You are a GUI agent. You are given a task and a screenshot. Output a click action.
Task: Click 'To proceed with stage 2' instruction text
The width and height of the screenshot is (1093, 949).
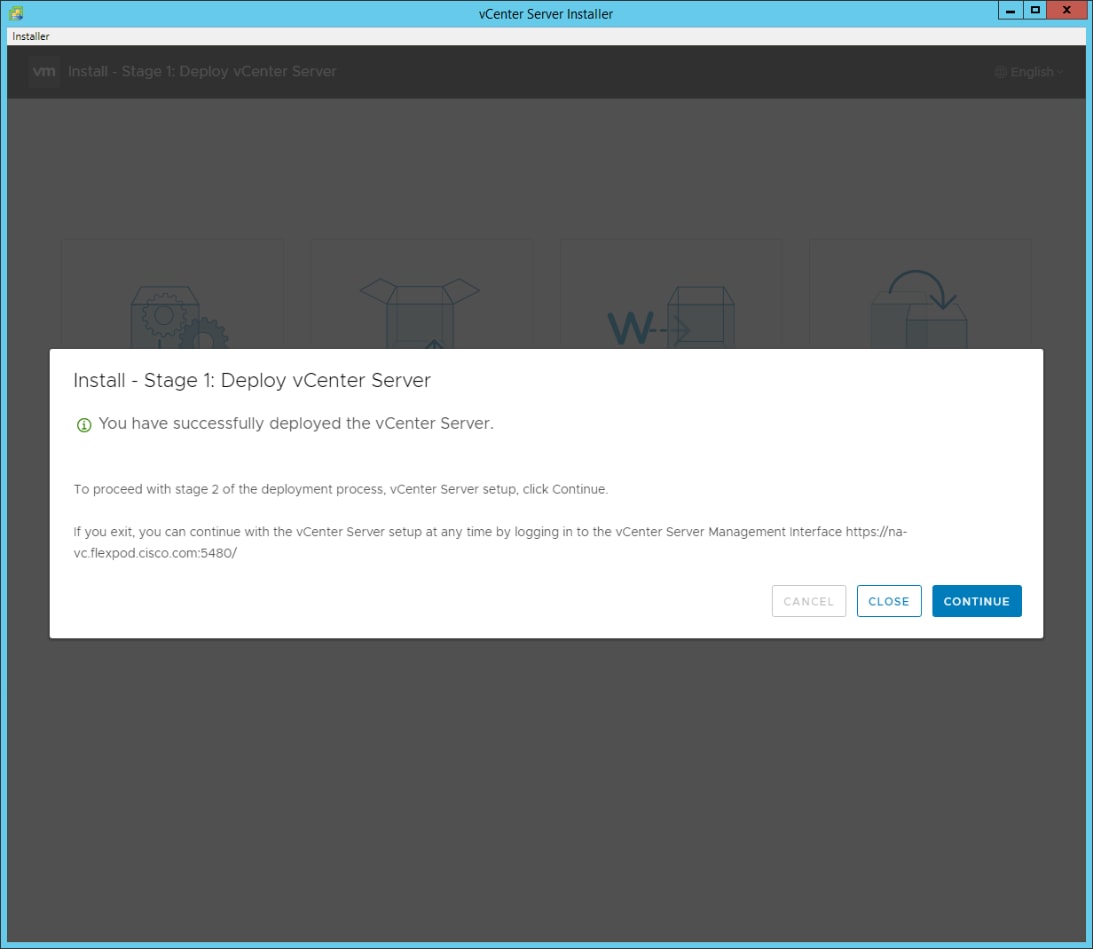(340, 489)
